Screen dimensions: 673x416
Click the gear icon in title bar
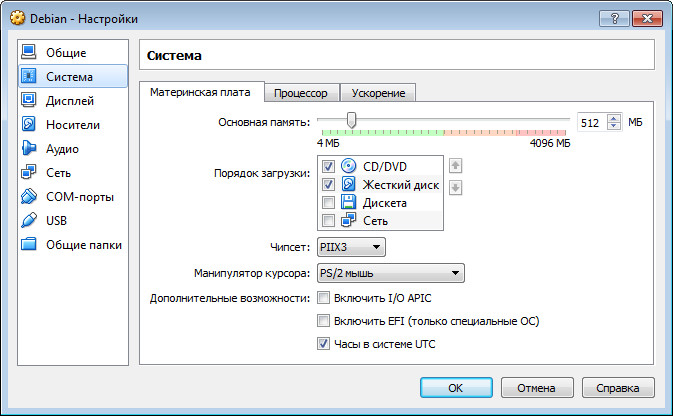[x=17, y=18]
